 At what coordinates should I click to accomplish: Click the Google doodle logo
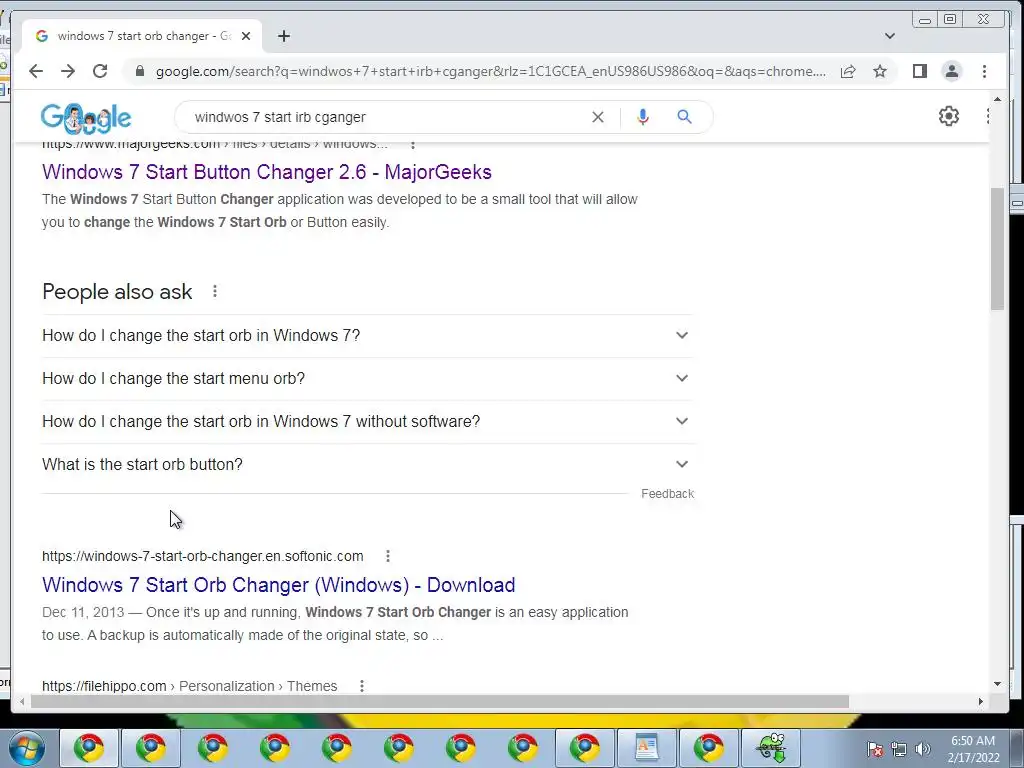click(86, 118)
